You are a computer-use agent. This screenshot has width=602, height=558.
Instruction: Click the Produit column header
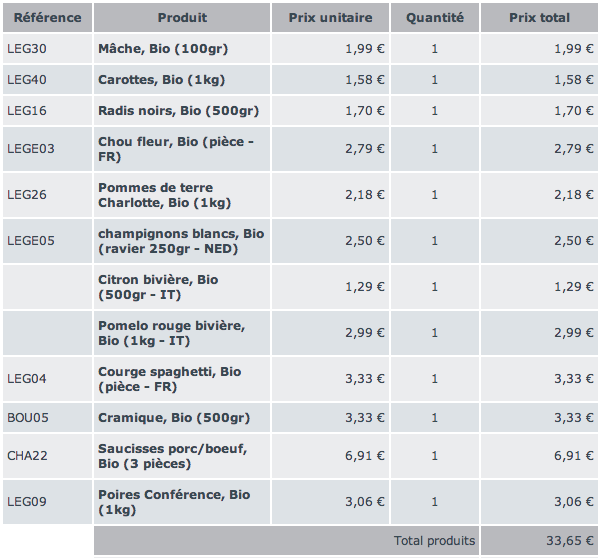point(183,18)
